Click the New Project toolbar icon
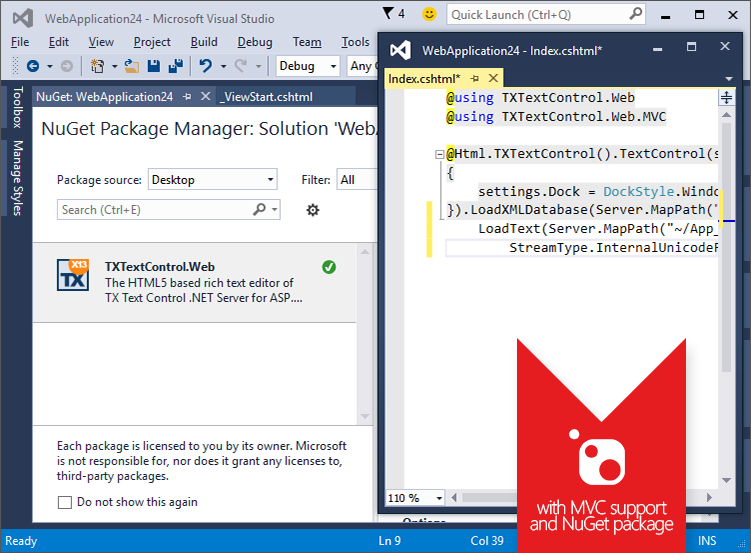This screenshot has height=553, width=751. point(97,66)
